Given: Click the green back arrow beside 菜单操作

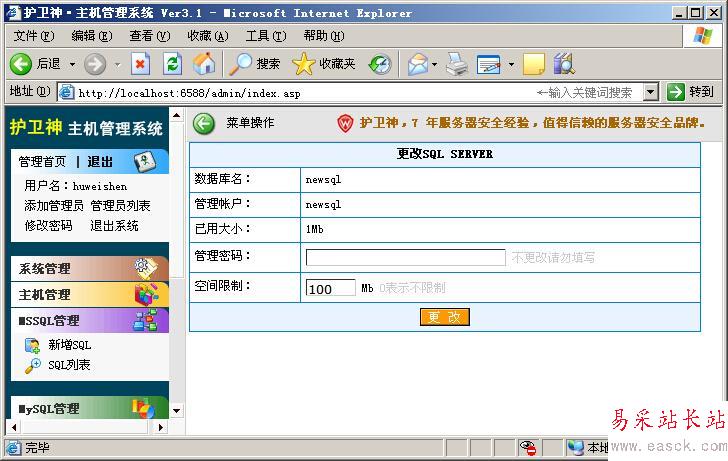Looking at the screenshot, I should click(204, 124).
